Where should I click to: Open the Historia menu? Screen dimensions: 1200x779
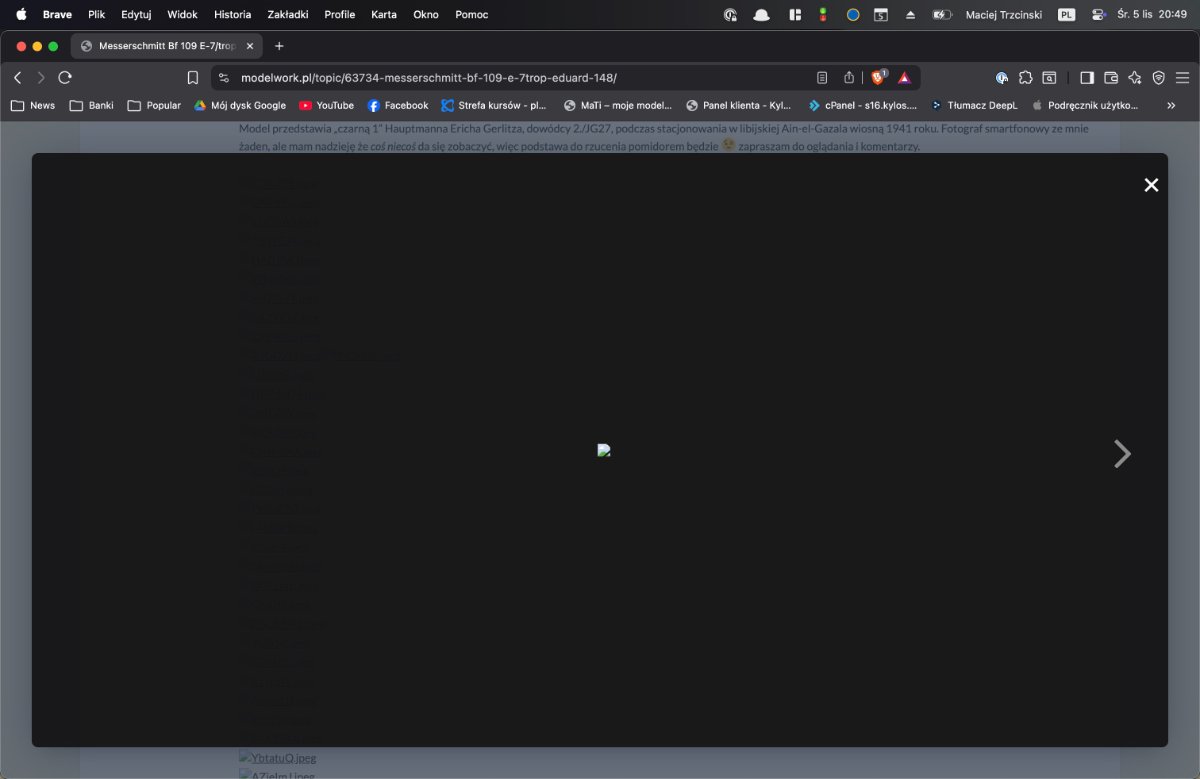pyautogui.click(x=232, y=15)
